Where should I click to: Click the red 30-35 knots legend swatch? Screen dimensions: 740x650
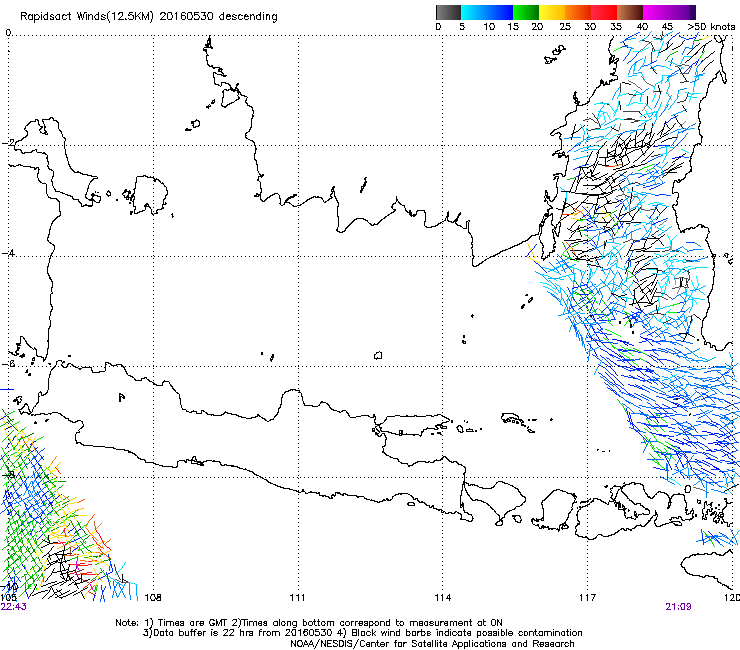pyautogui.click(x=604, y=12)
